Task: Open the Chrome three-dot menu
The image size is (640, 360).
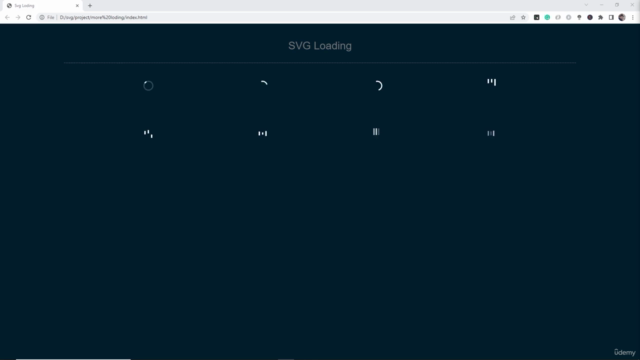Action: click(633, 18)
